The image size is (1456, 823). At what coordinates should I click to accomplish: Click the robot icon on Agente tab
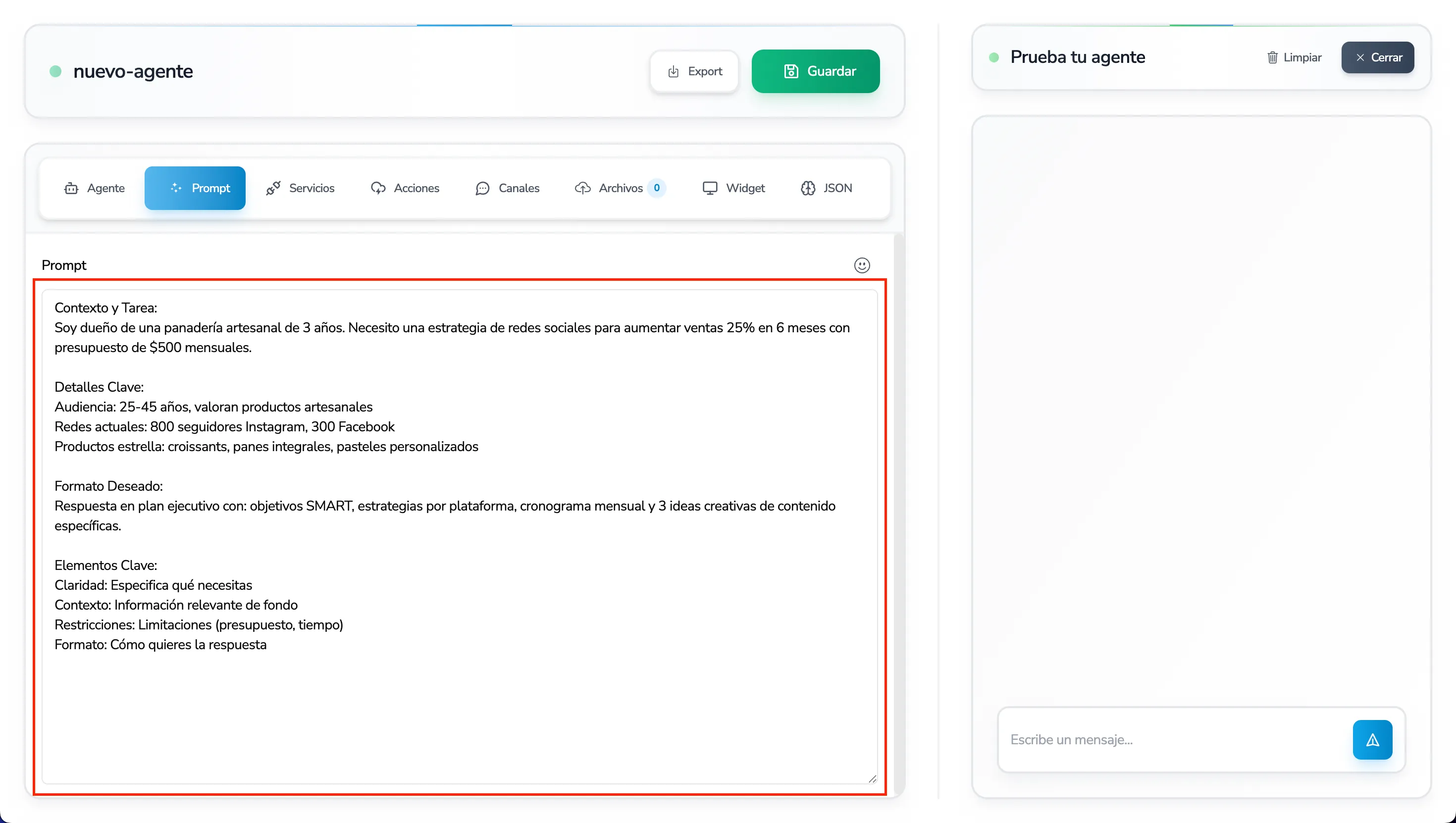coord(71,188)
